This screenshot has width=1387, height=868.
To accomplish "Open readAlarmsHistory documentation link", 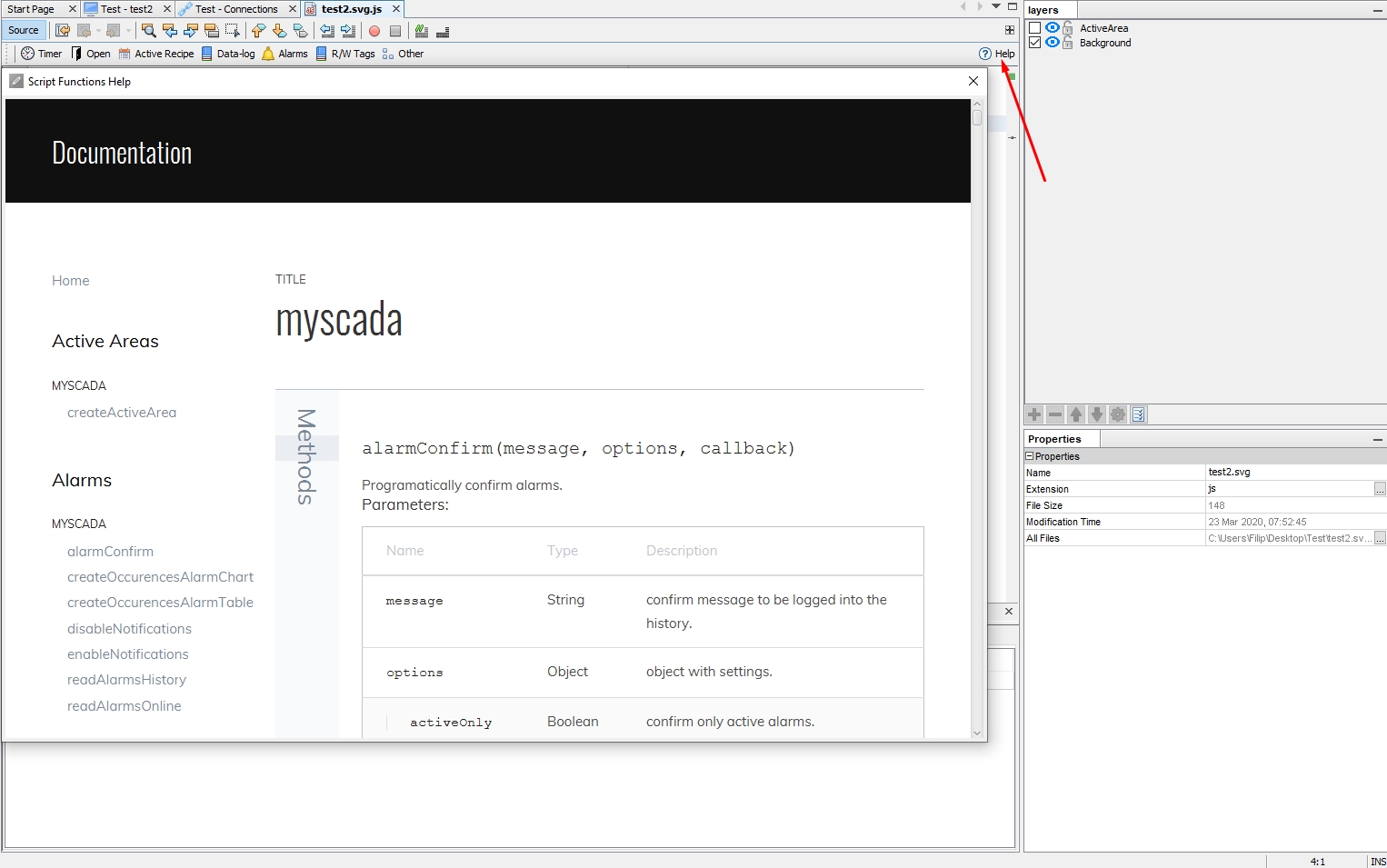I will pos(126,680).
